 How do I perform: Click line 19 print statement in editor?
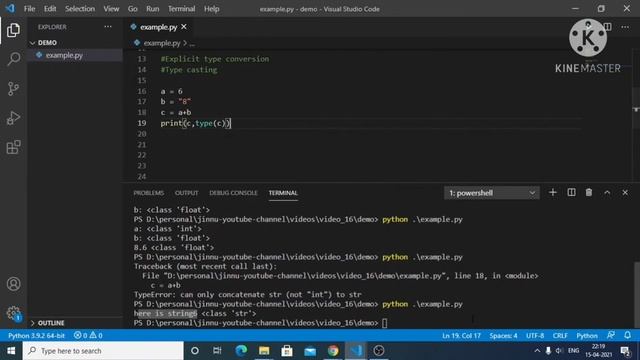196,123
